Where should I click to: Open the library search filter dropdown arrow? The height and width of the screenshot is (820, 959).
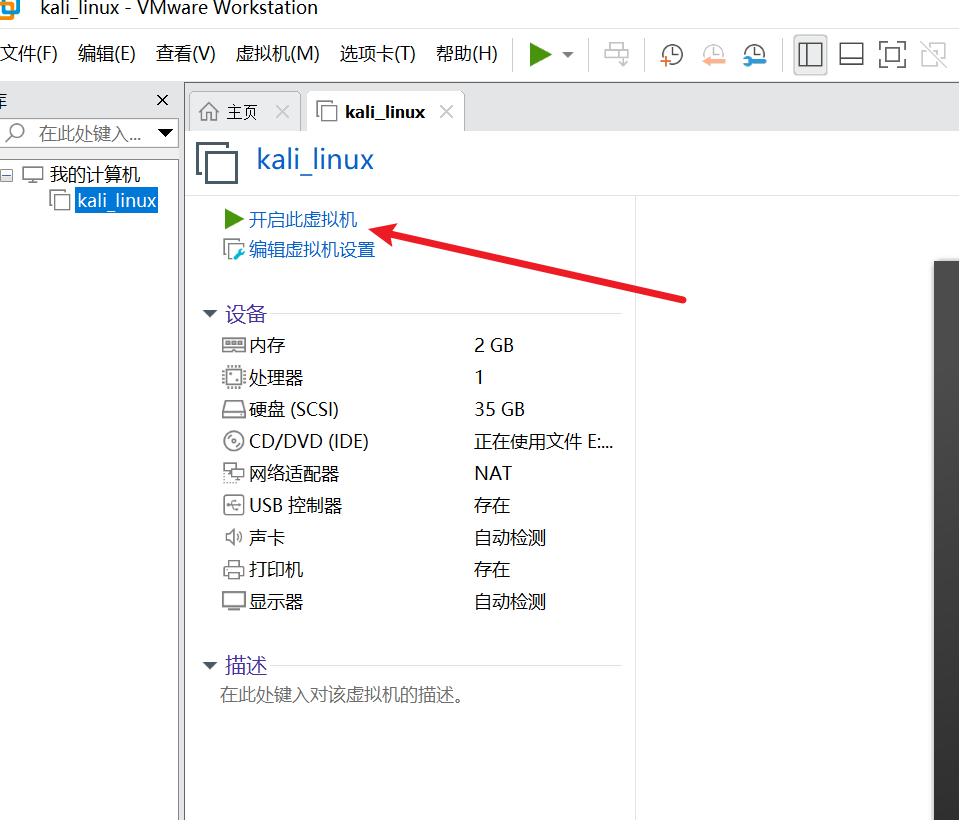click(x=166, y=133)
